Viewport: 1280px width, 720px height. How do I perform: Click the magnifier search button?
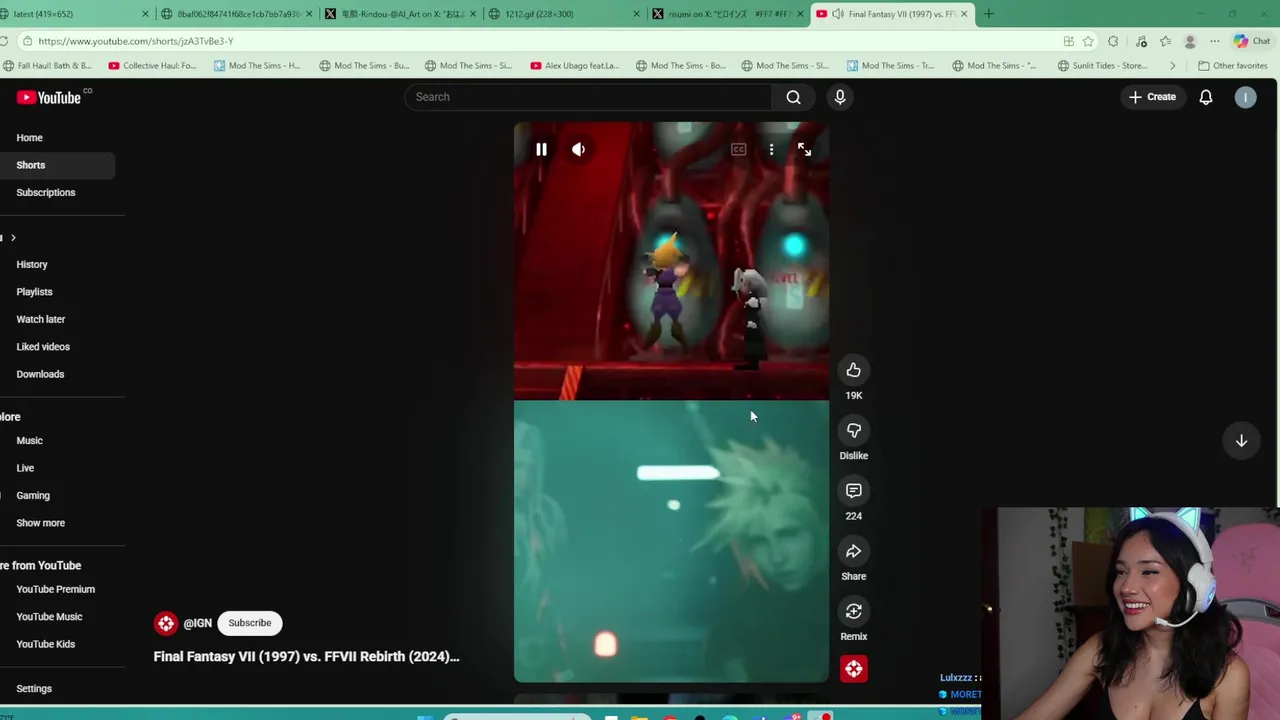click(x=793, y=97)
